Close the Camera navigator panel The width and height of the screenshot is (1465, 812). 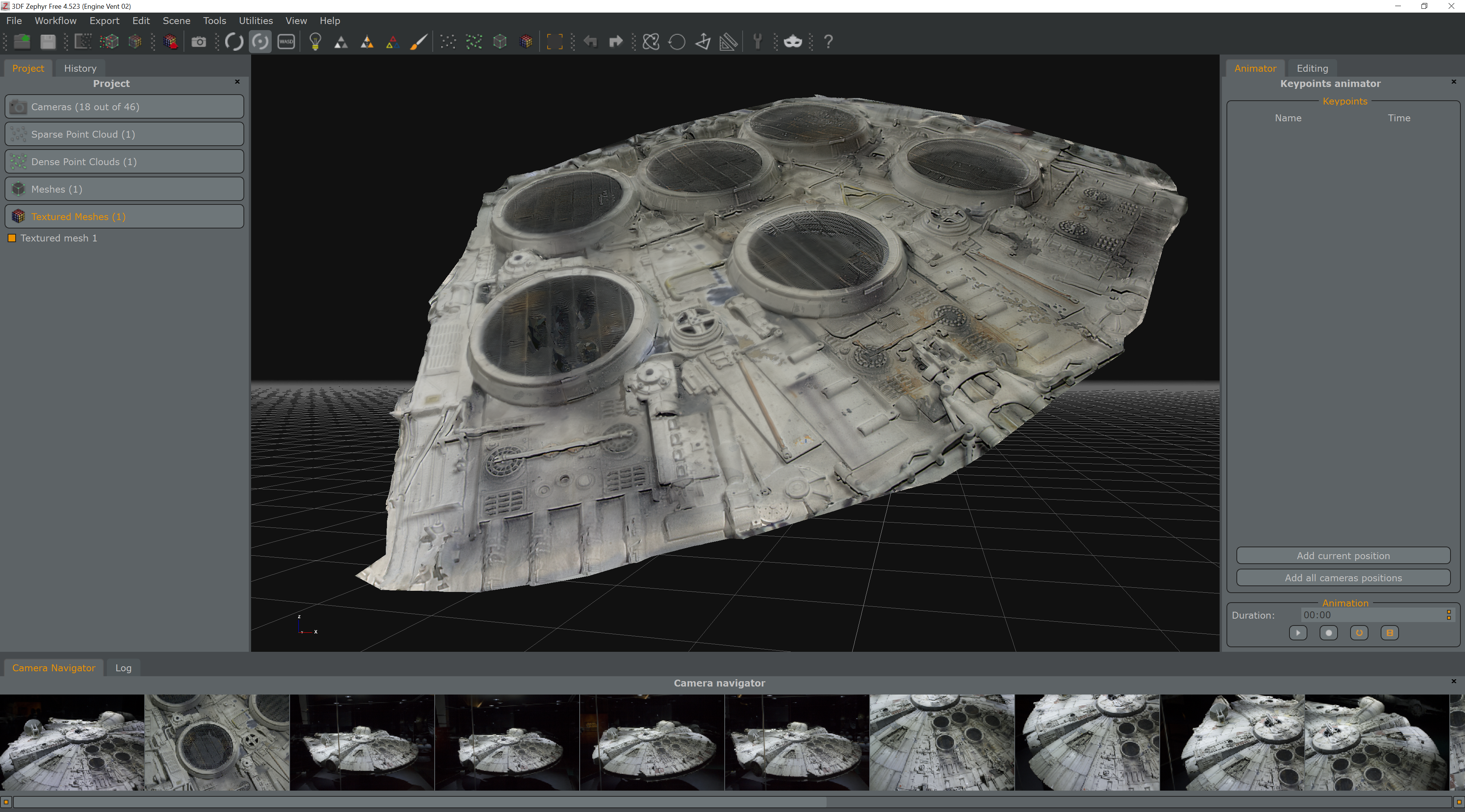tap(1454, 681)
